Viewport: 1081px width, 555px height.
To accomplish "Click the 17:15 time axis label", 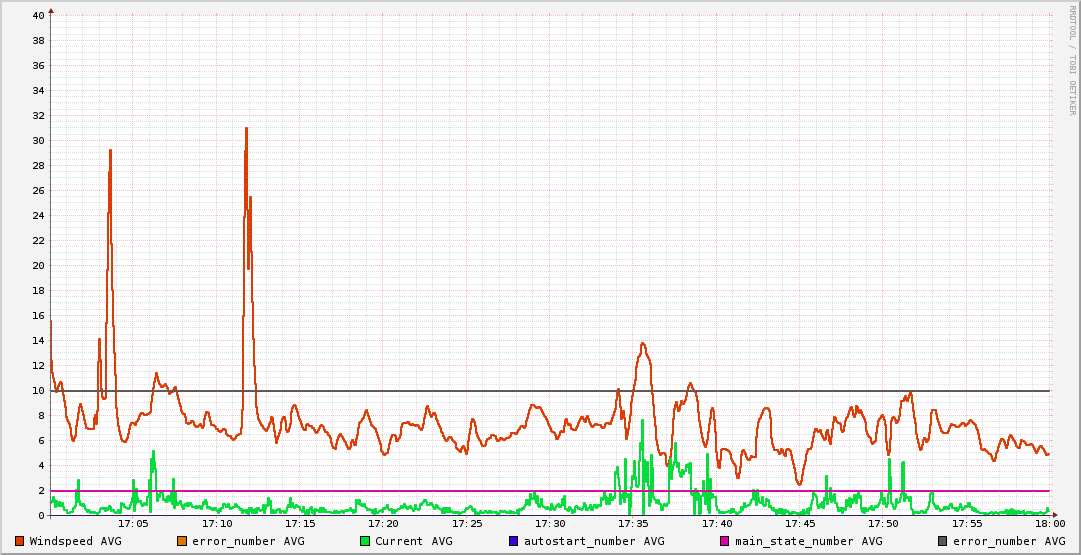I will [x=300, y=524].
